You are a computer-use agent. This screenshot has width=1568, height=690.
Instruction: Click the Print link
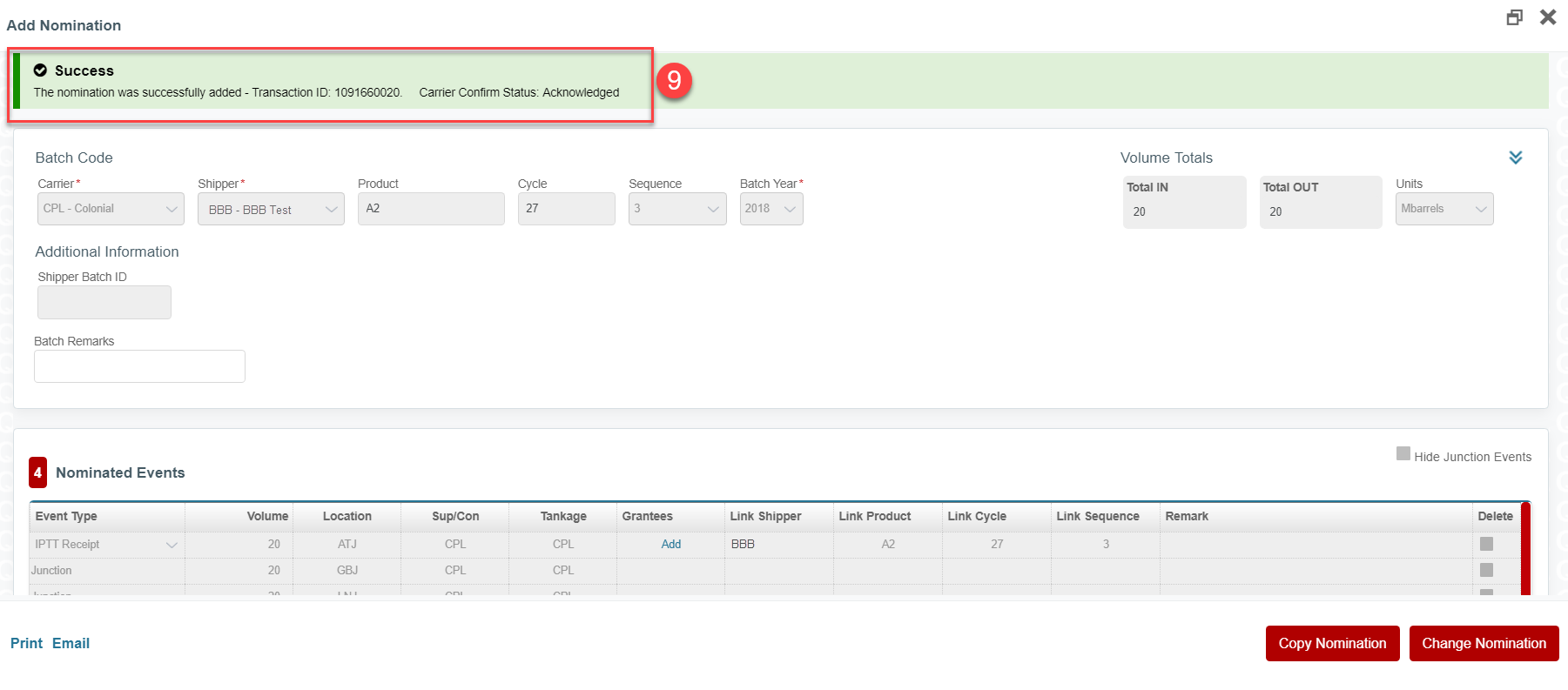click(x=26, y=643)
